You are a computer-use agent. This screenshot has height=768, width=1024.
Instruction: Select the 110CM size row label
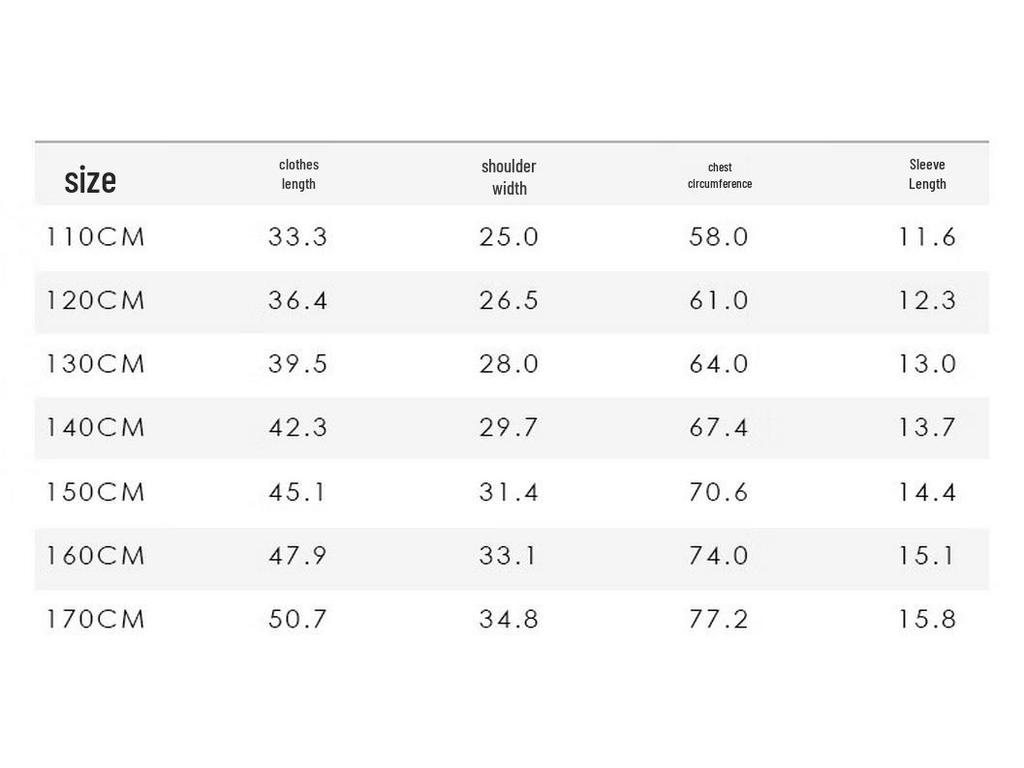coord(95,236)
